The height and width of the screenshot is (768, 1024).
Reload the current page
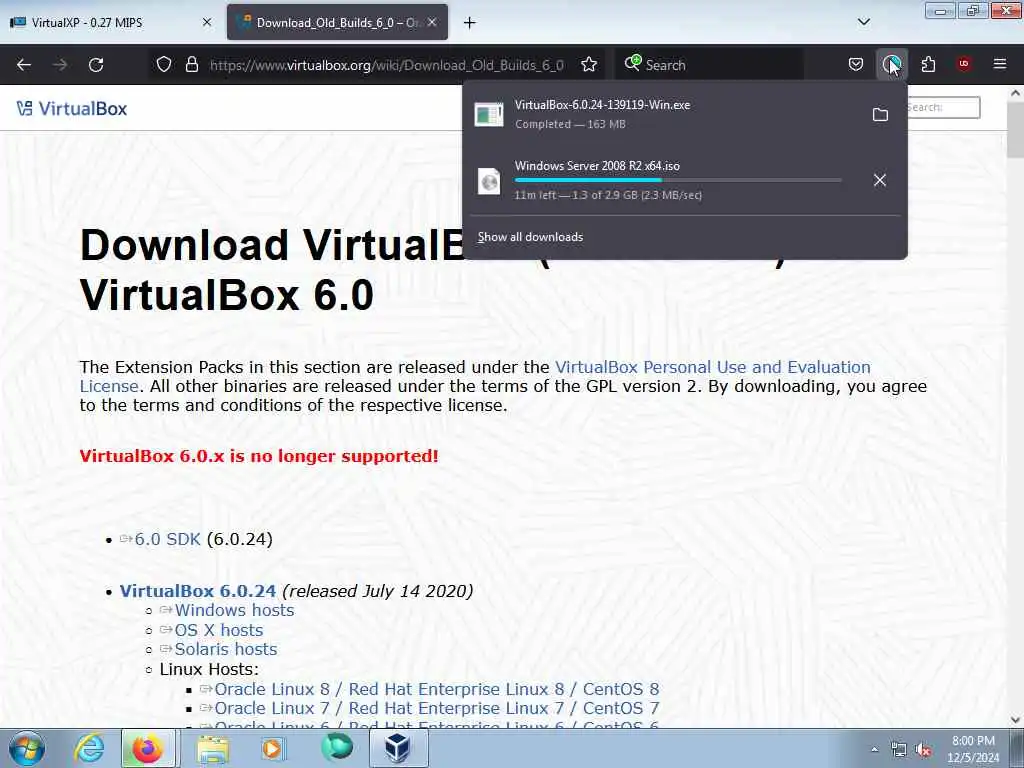pos(96,65)
